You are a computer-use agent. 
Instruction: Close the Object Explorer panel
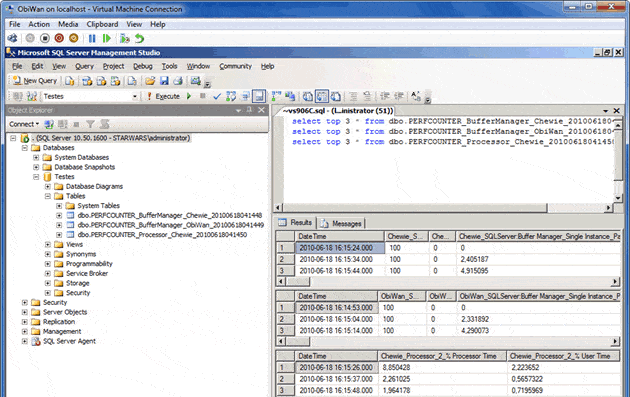click(x=261, y=110)
